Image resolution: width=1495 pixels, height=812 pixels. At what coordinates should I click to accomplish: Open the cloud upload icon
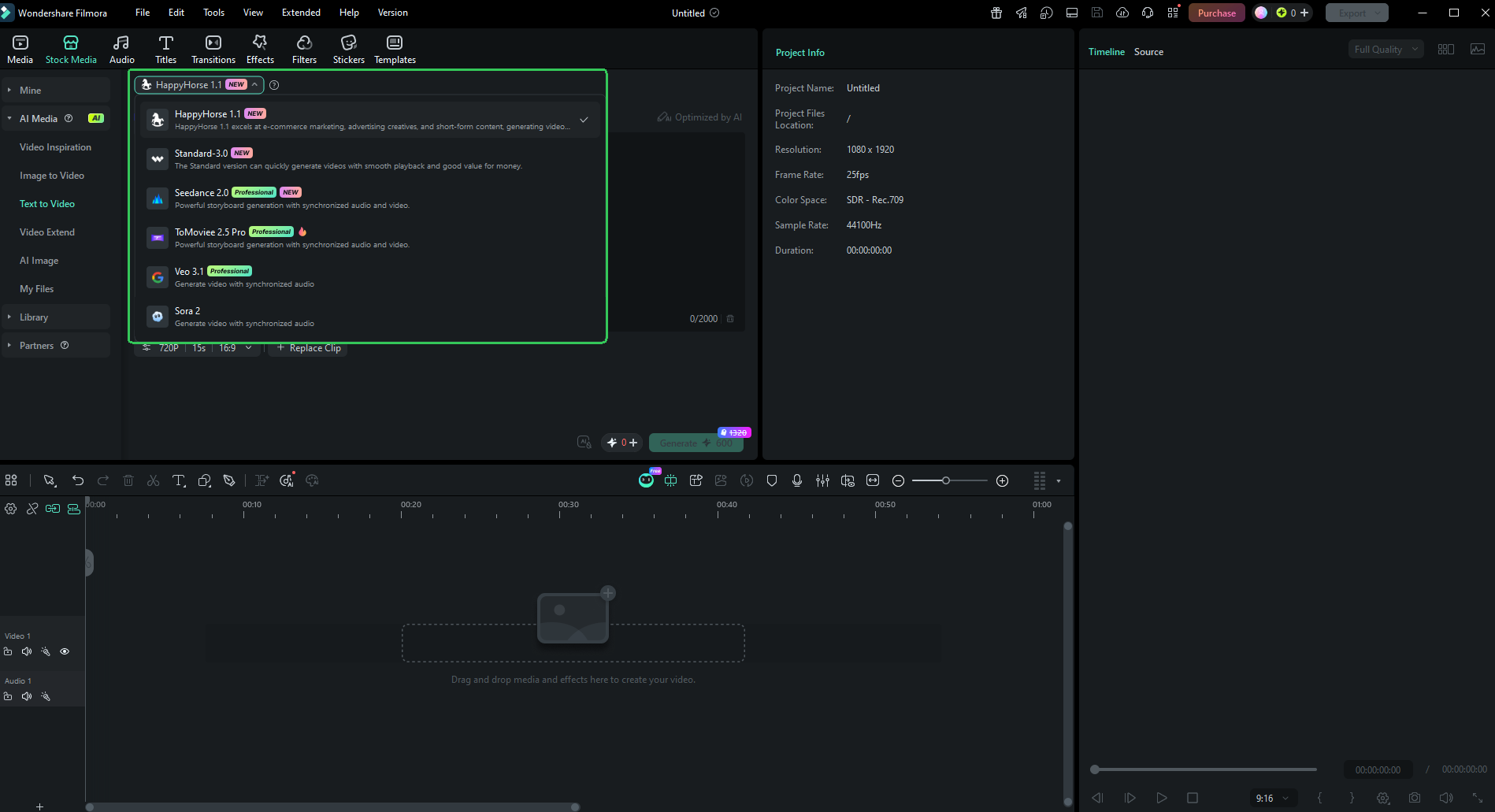[1122, 13]
